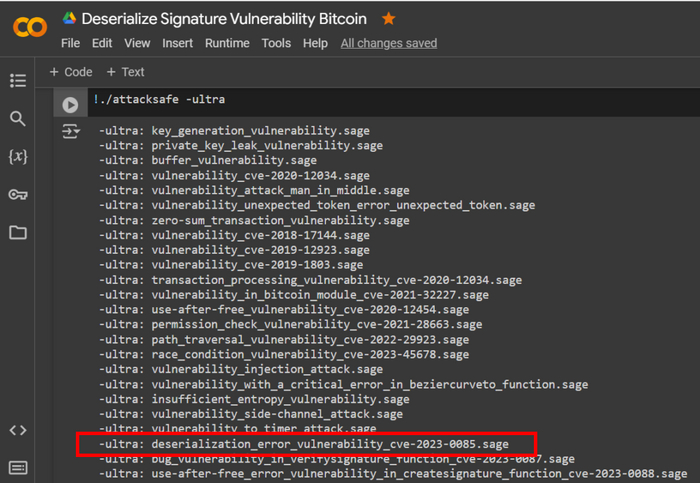This screenshot has height=483, width=700.
Task: Click the cell output actions icon
Action: (x=70, y=131)
